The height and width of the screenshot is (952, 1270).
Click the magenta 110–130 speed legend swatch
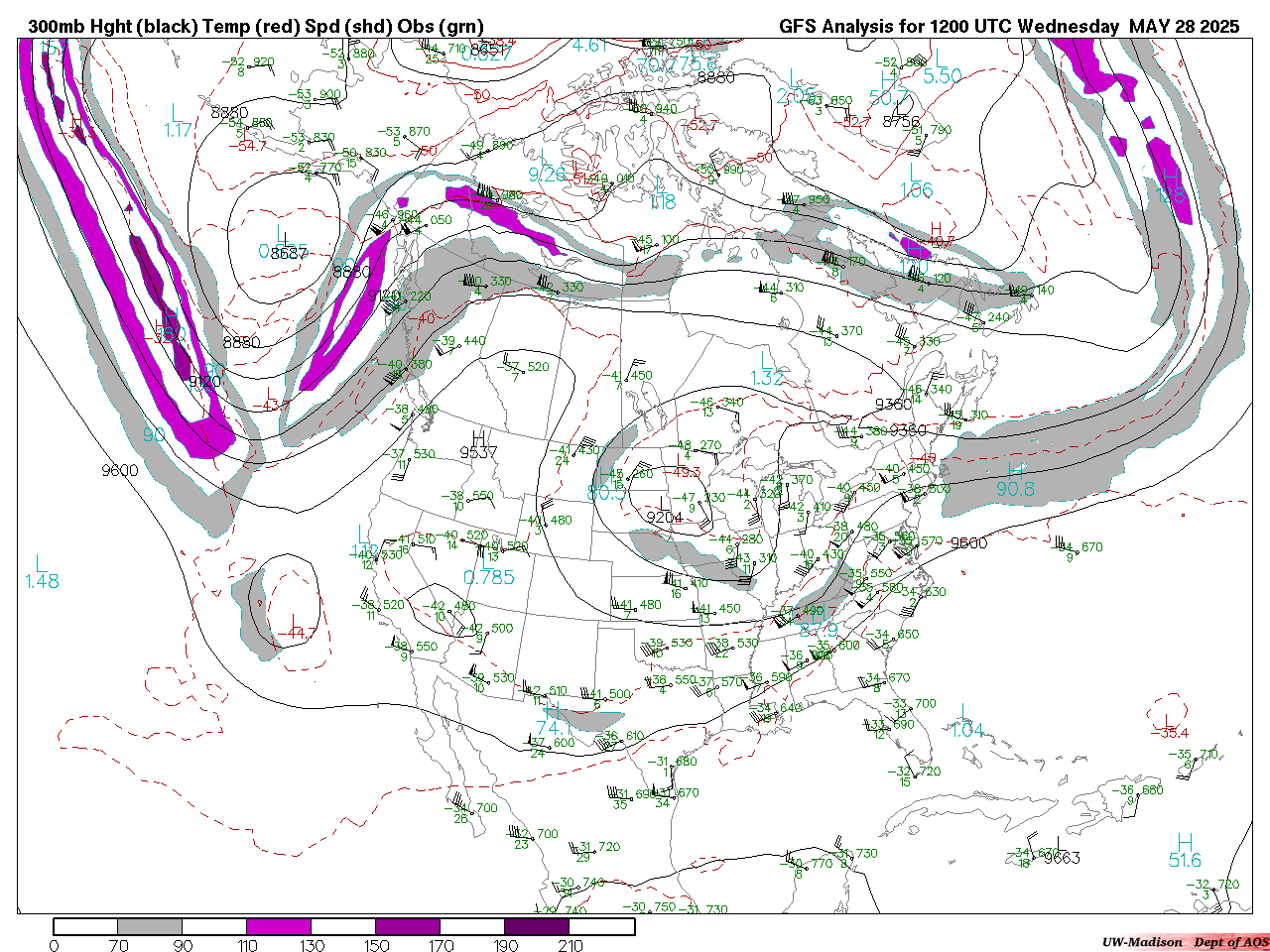coord(279,926)
